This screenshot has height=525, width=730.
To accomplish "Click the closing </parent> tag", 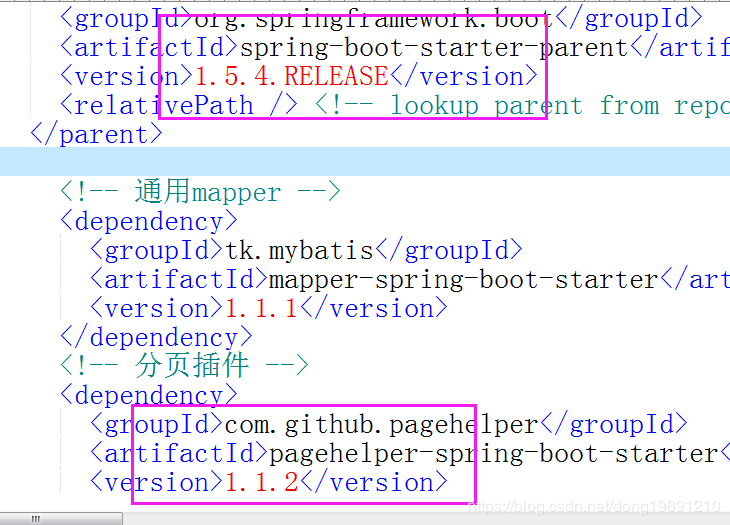I will tap(96, 135).
